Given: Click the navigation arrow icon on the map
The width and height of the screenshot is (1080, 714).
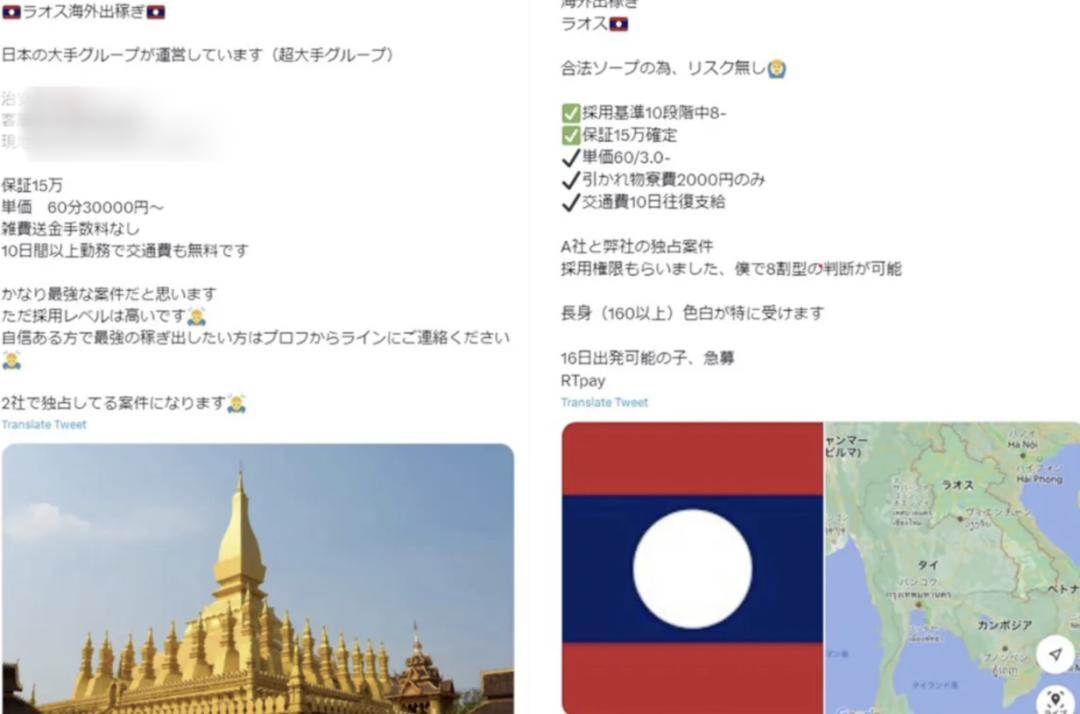Looking at the screenshot, I should click(x=1055, y=653).
